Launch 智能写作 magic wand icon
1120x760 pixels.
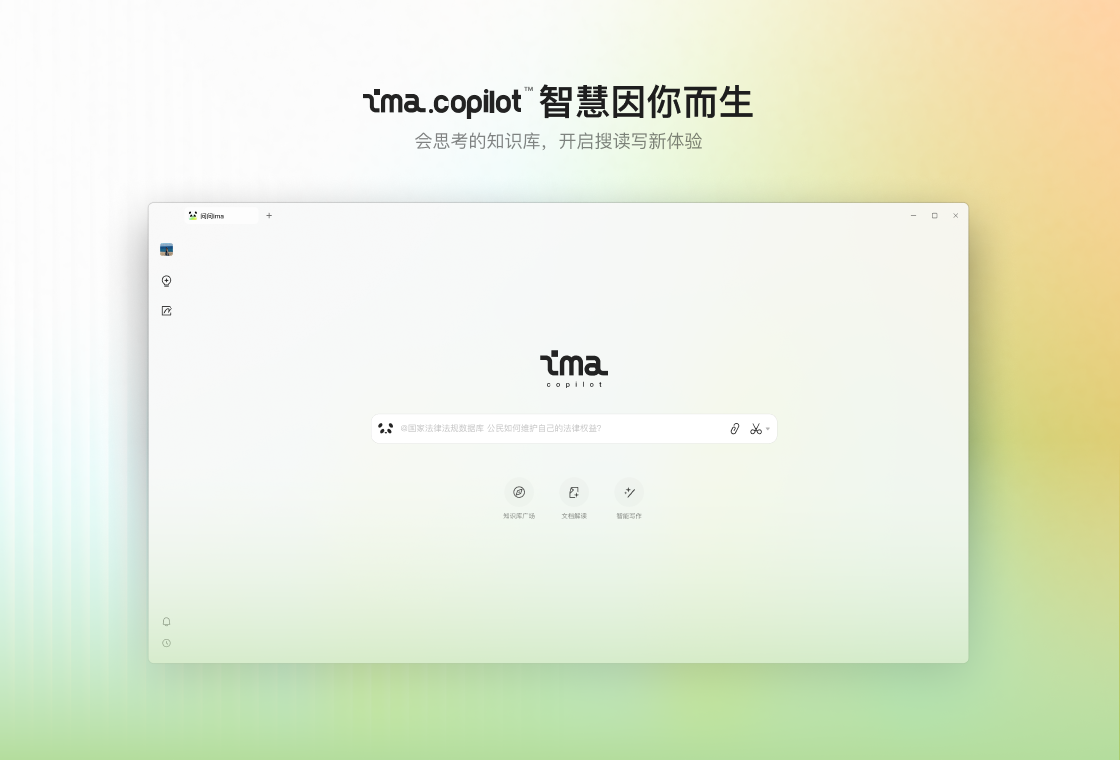click(x=629, y=492)
